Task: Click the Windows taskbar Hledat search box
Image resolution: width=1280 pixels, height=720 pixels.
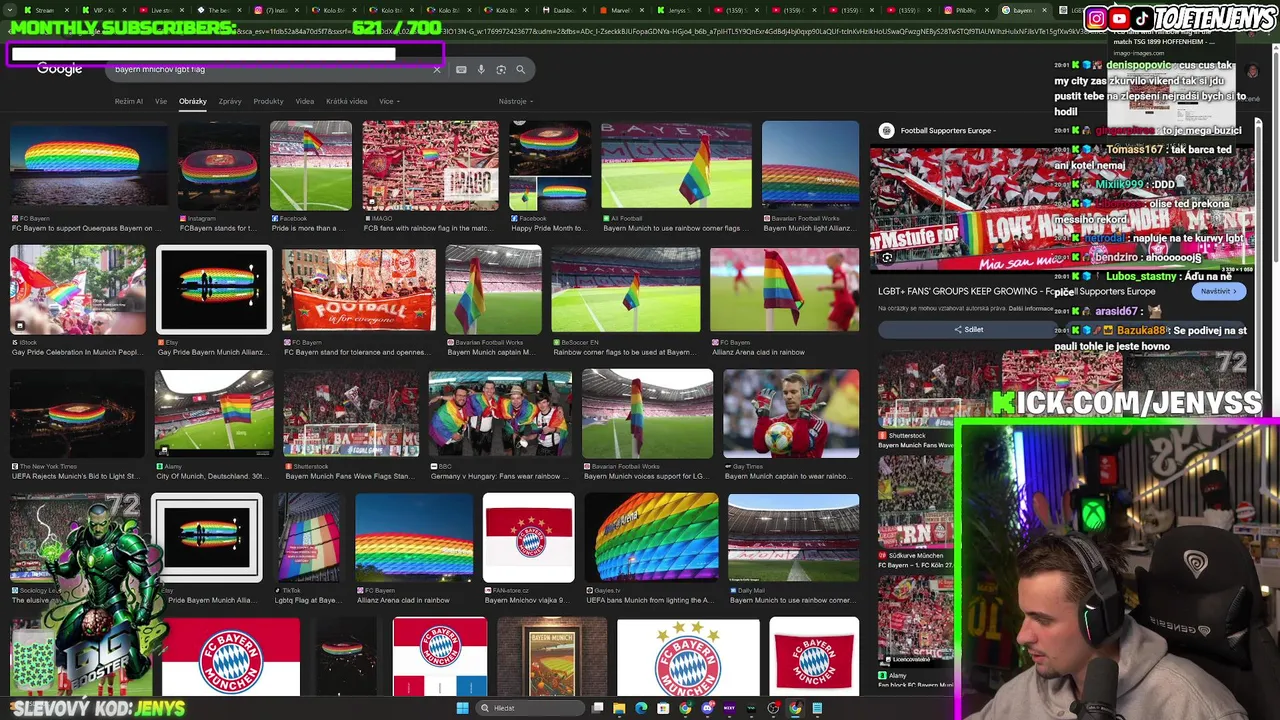Action: click(528, 708)
